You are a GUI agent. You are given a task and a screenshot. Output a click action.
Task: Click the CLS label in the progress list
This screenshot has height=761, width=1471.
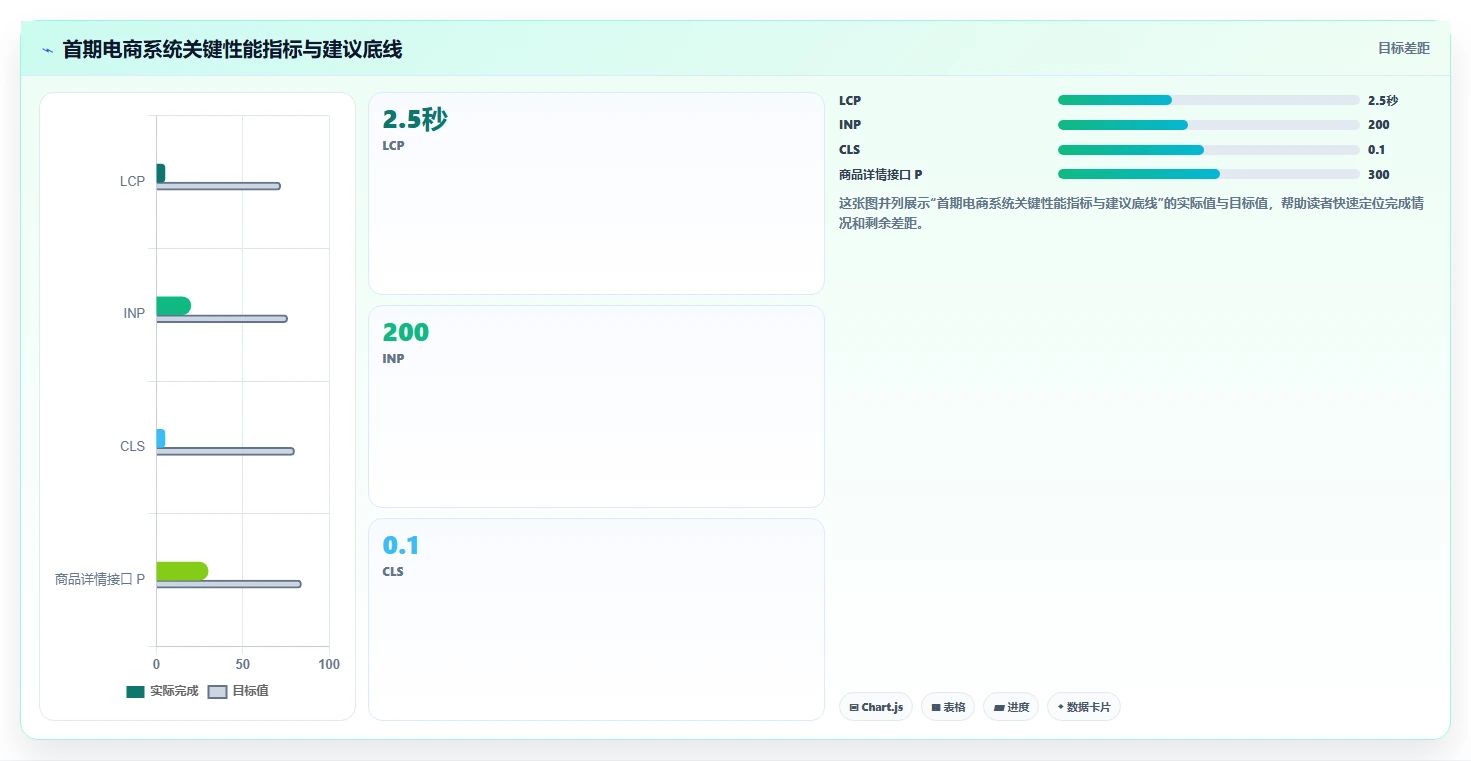pos(850,150)
